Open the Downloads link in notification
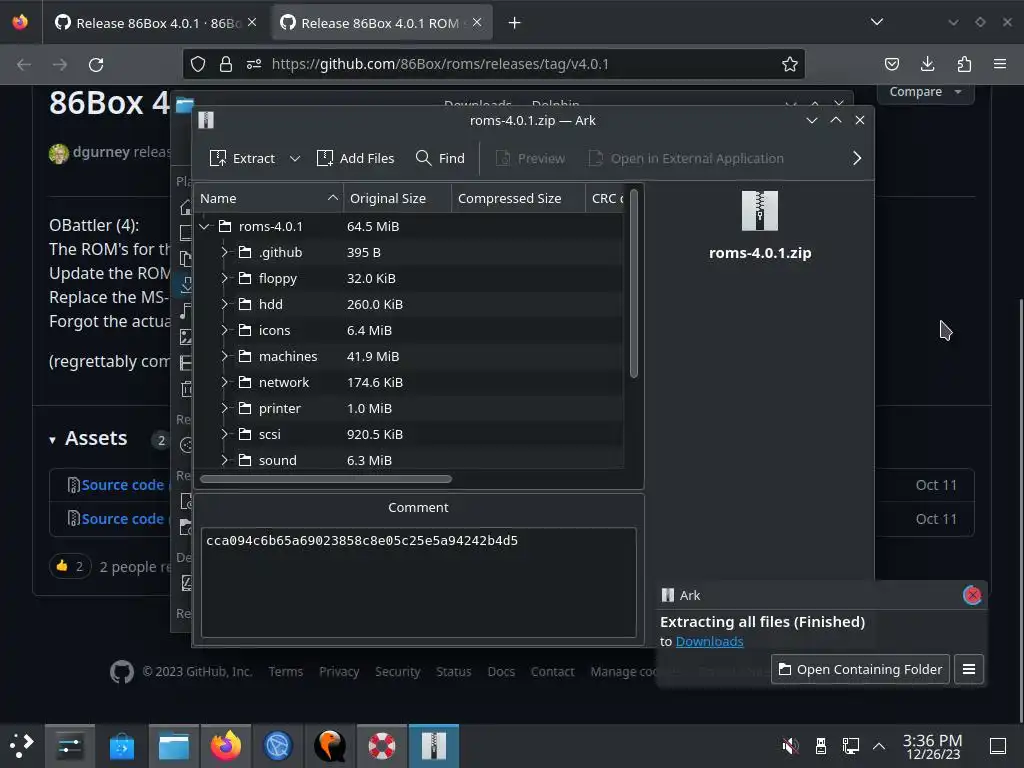Image resolution: width=1024 pixels, height=768 pixels. pyautogui.click(x=709, y=641)
